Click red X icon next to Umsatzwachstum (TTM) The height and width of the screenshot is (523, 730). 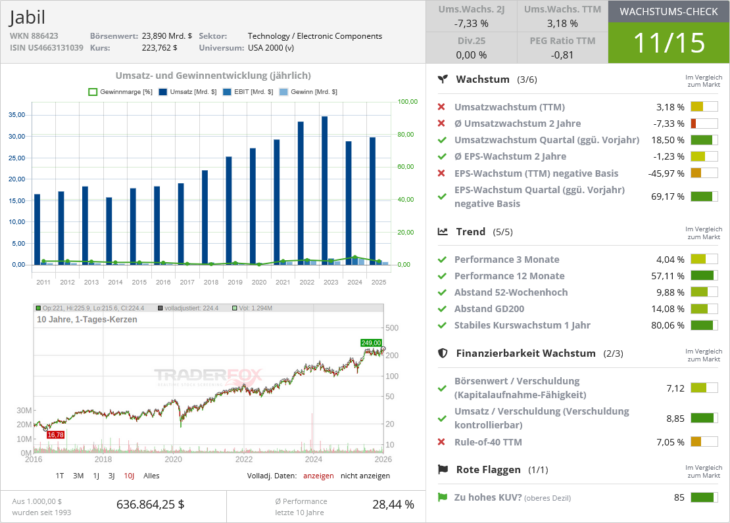[x=442, y=107]
